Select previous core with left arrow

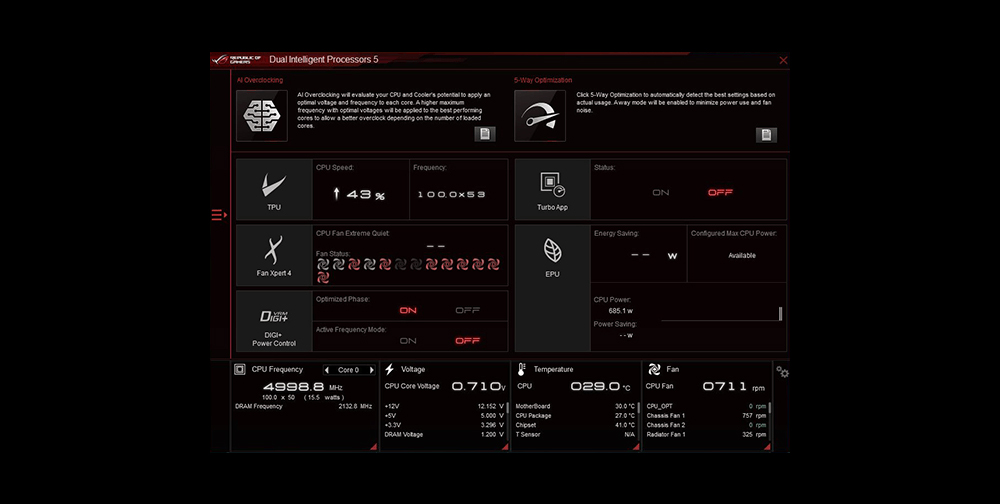(328, 370)
